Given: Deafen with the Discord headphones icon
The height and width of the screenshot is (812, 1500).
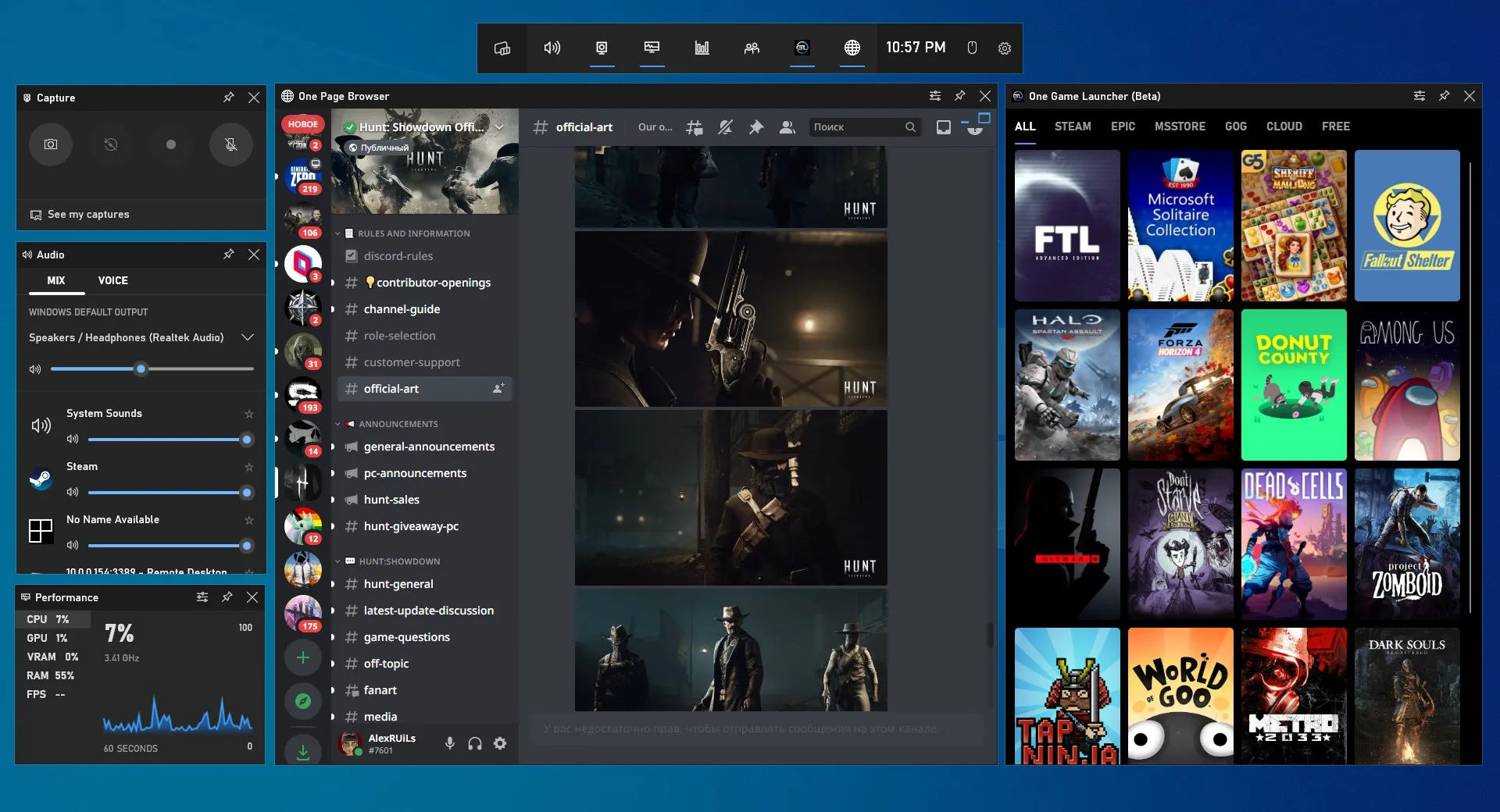Looking at the screenshot, I should (x=475, y=743).
